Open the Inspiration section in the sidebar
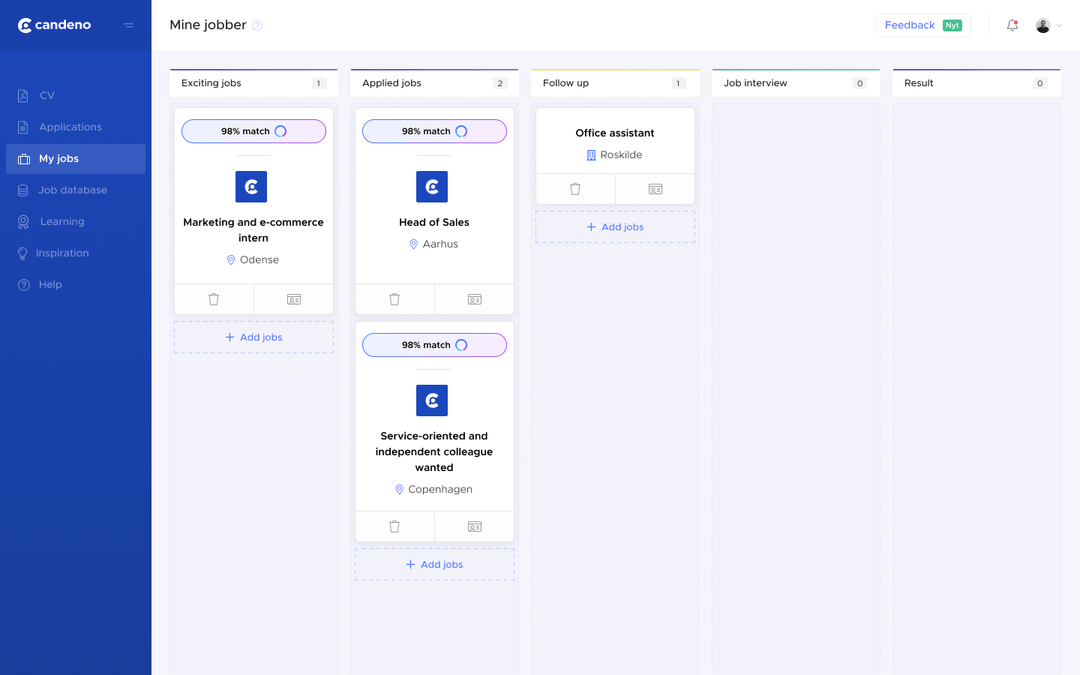This screenshot has width=1080, height=675. (62, 252)
